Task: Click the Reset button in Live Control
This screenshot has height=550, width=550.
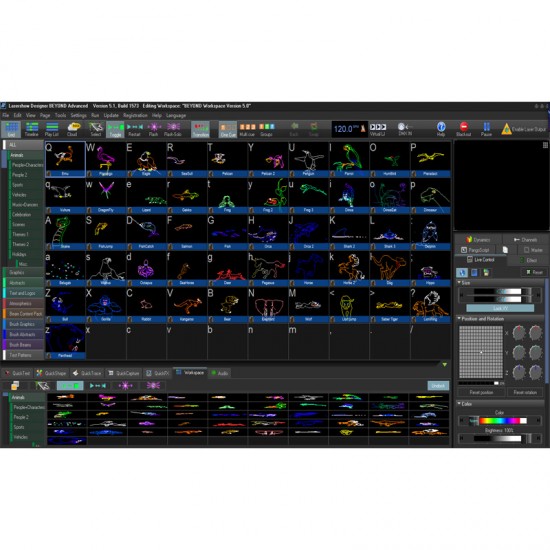Action: tap(535, 272)
